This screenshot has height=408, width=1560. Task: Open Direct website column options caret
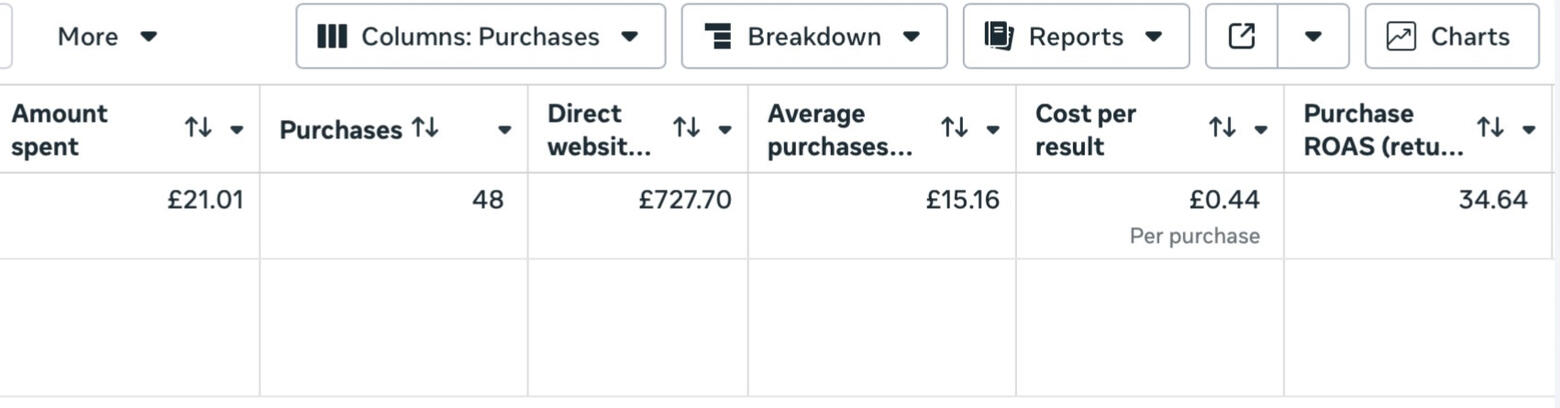[x=725, y=130]
